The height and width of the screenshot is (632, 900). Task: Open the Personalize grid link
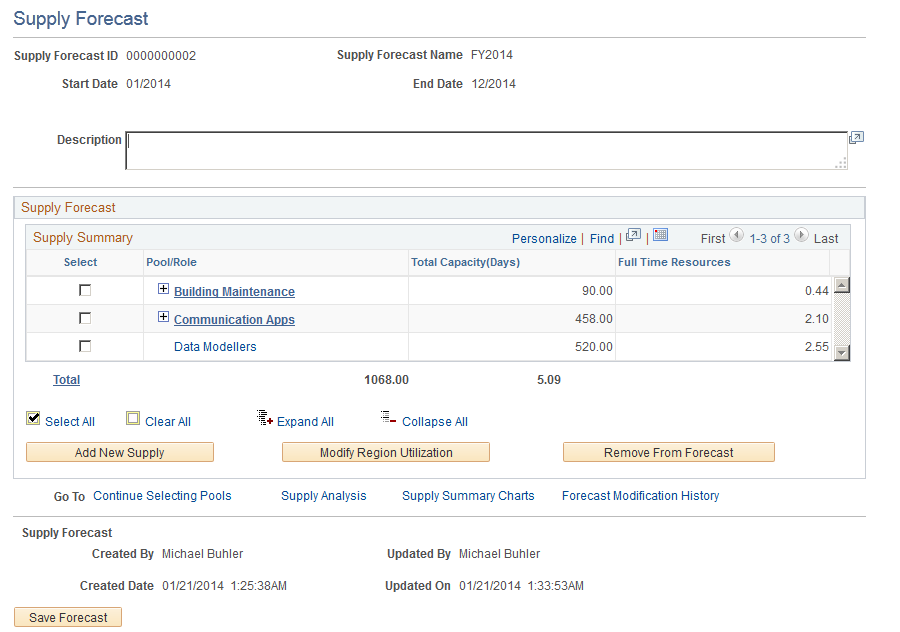[x=544, y=239]
